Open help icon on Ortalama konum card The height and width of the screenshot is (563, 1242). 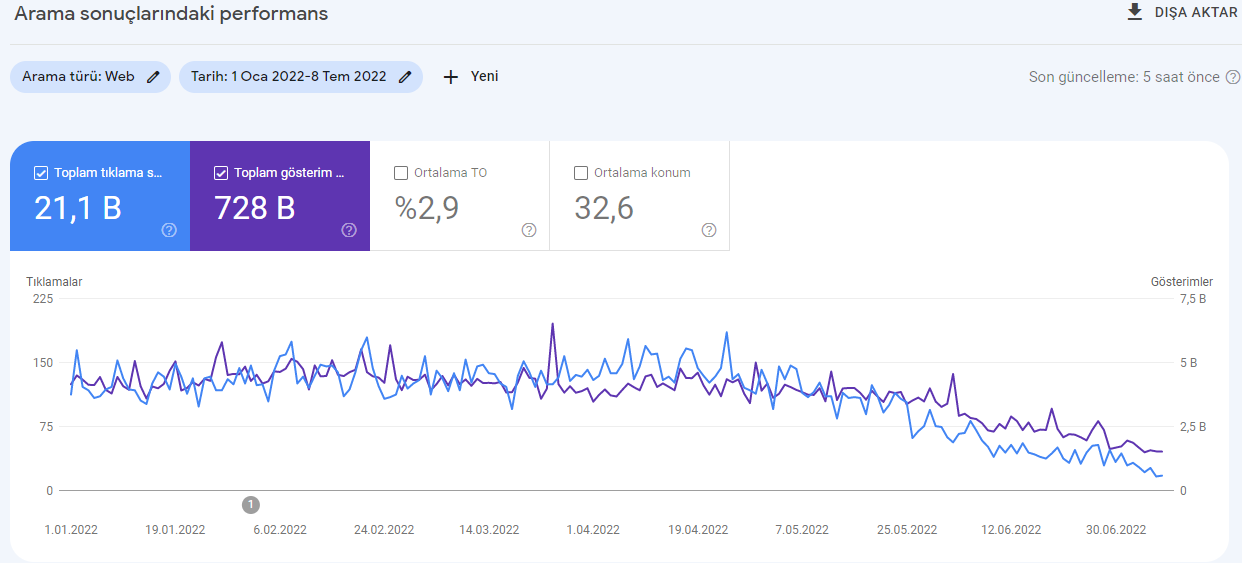709,230
